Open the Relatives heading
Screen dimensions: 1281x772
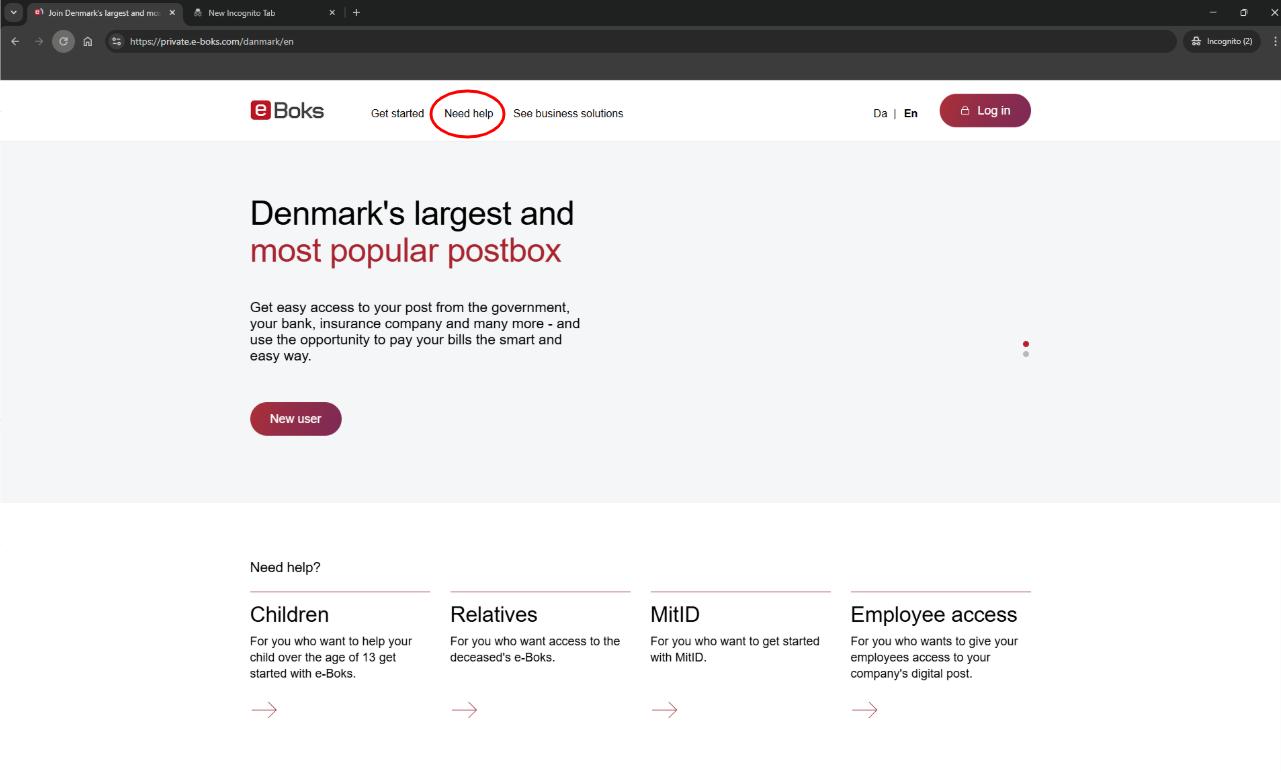click(494, 614)
